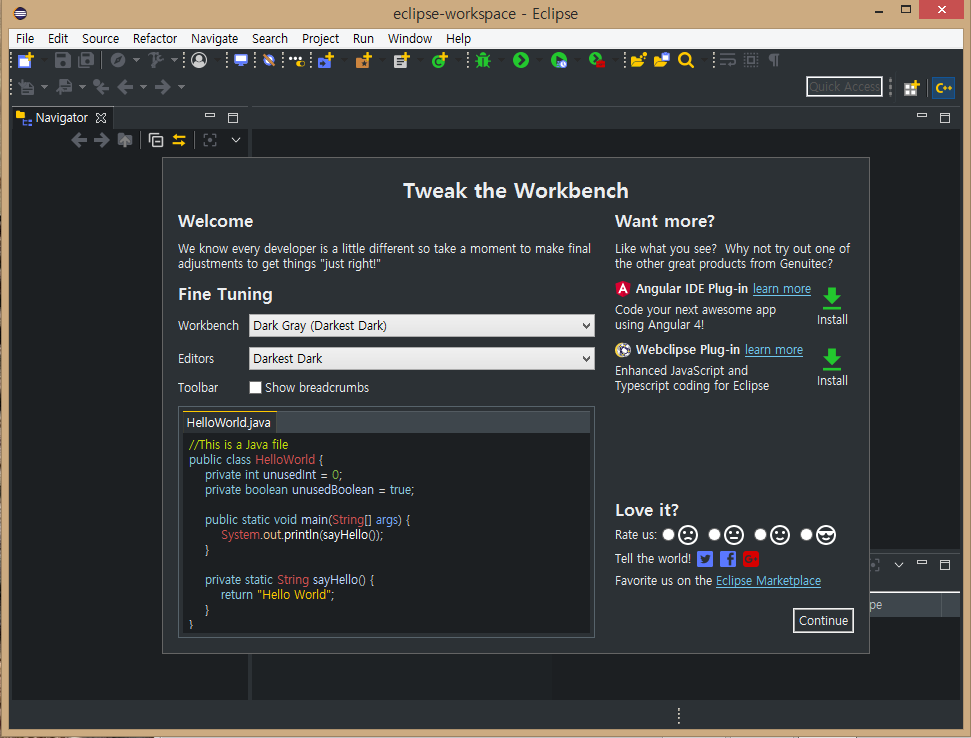The width and height of the screenshot is (971, 738).
Task: Share on Google Plus icon
Action: [751, 559]
